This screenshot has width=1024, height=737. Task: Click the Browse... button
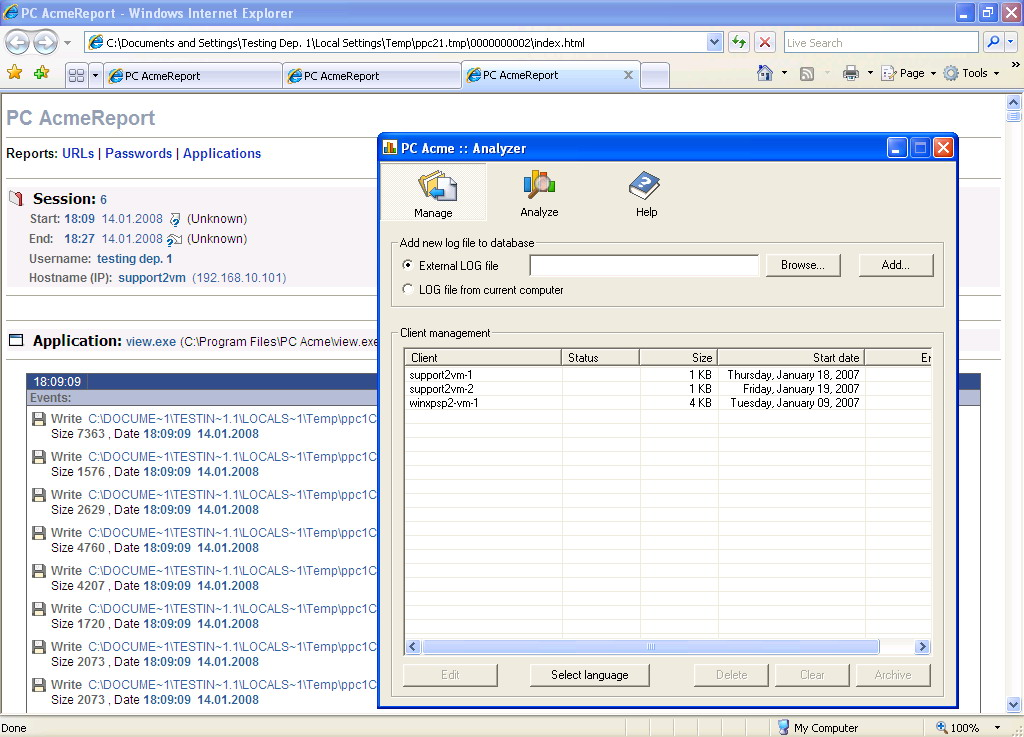[x=802, y=265]
